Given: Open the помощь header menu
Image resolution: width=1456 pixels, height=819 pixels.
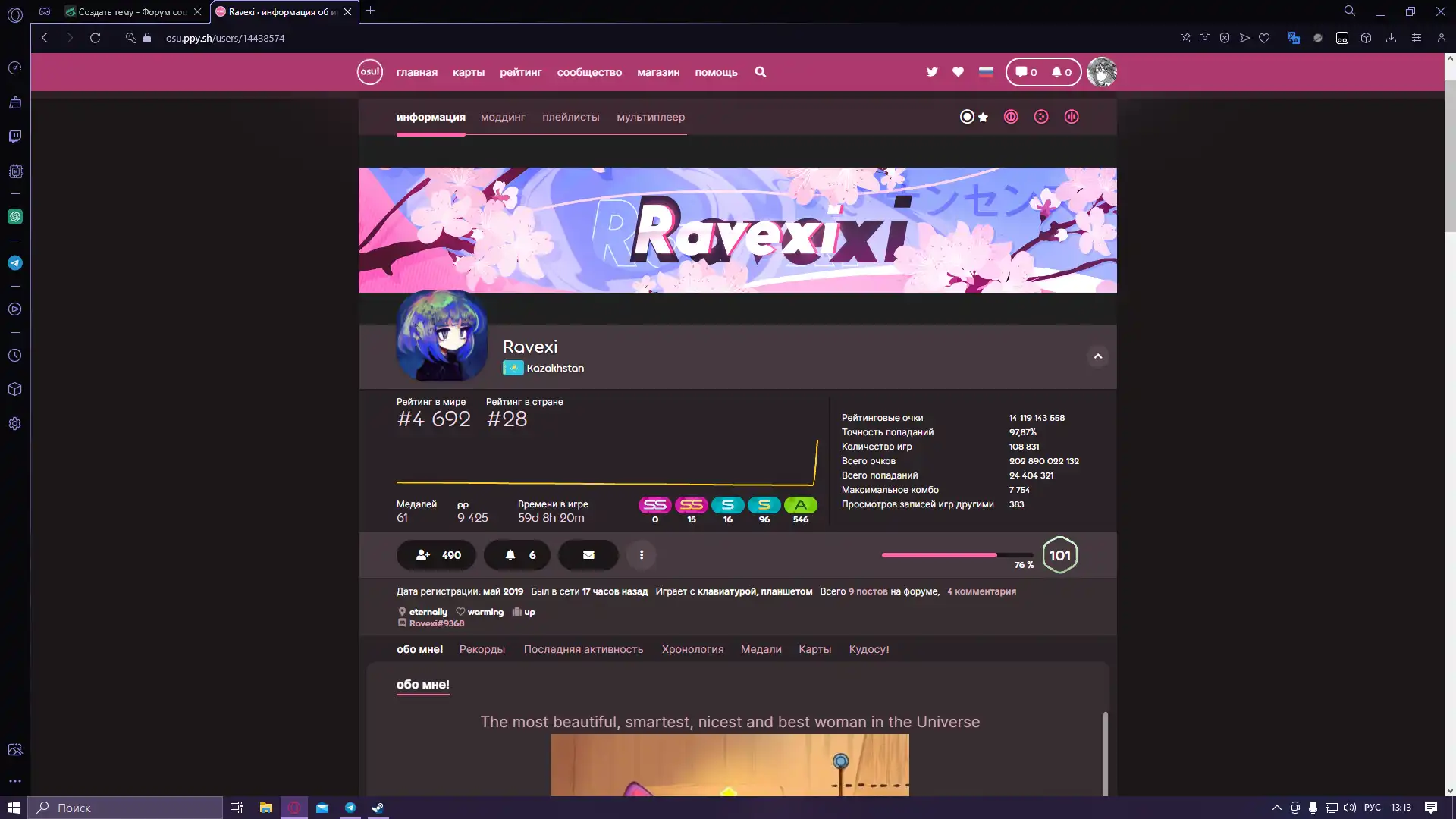Looking at the screenshot, I should pos(717,72).
